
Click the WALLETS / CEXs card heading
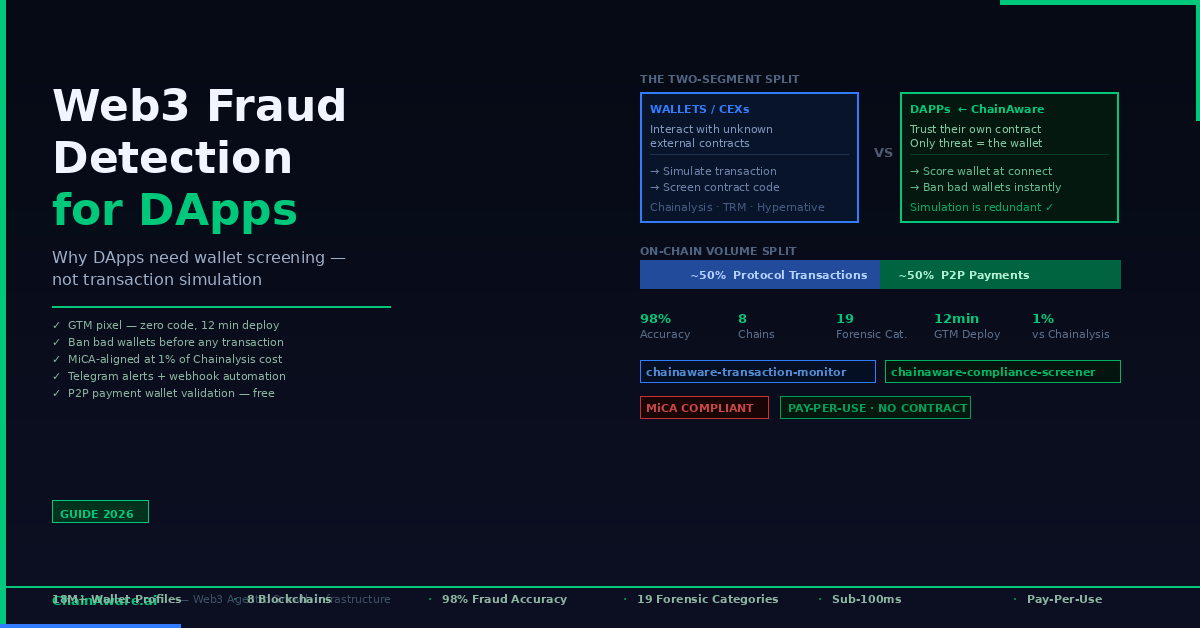(x=699, y=110)
